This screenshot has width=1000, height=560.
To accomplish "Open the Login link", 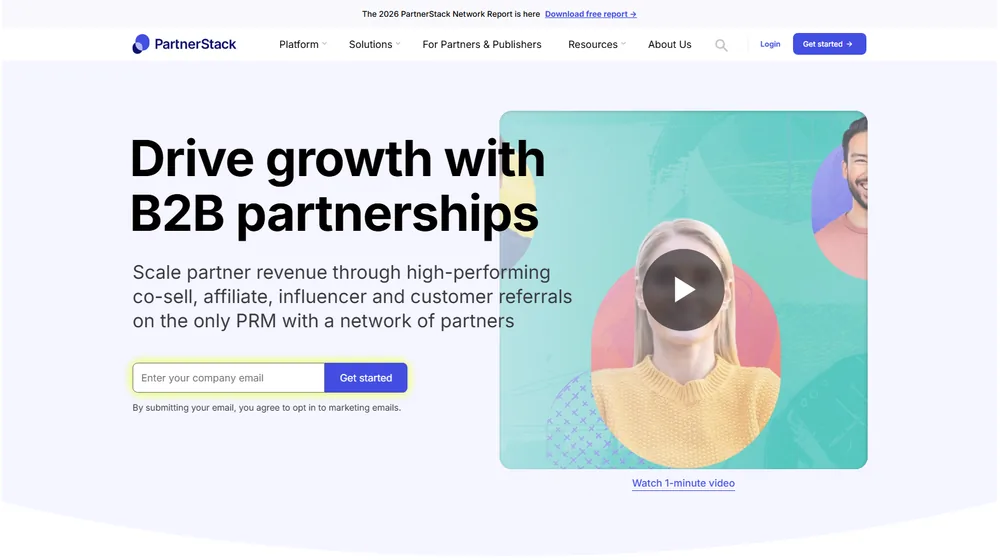I will coord(770,44).
